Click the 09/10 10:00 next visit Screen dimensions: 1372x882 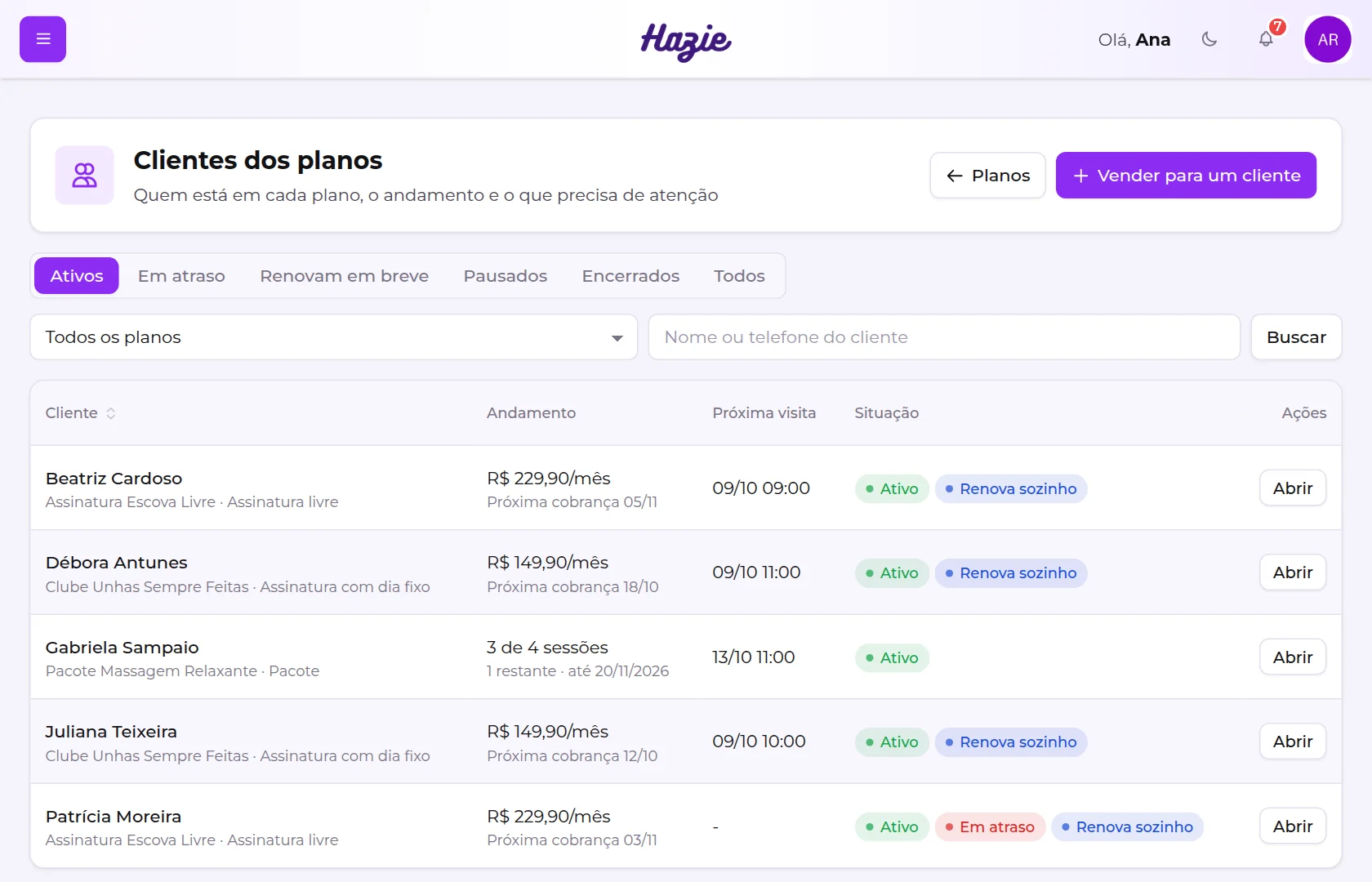(x=759, y=742)
